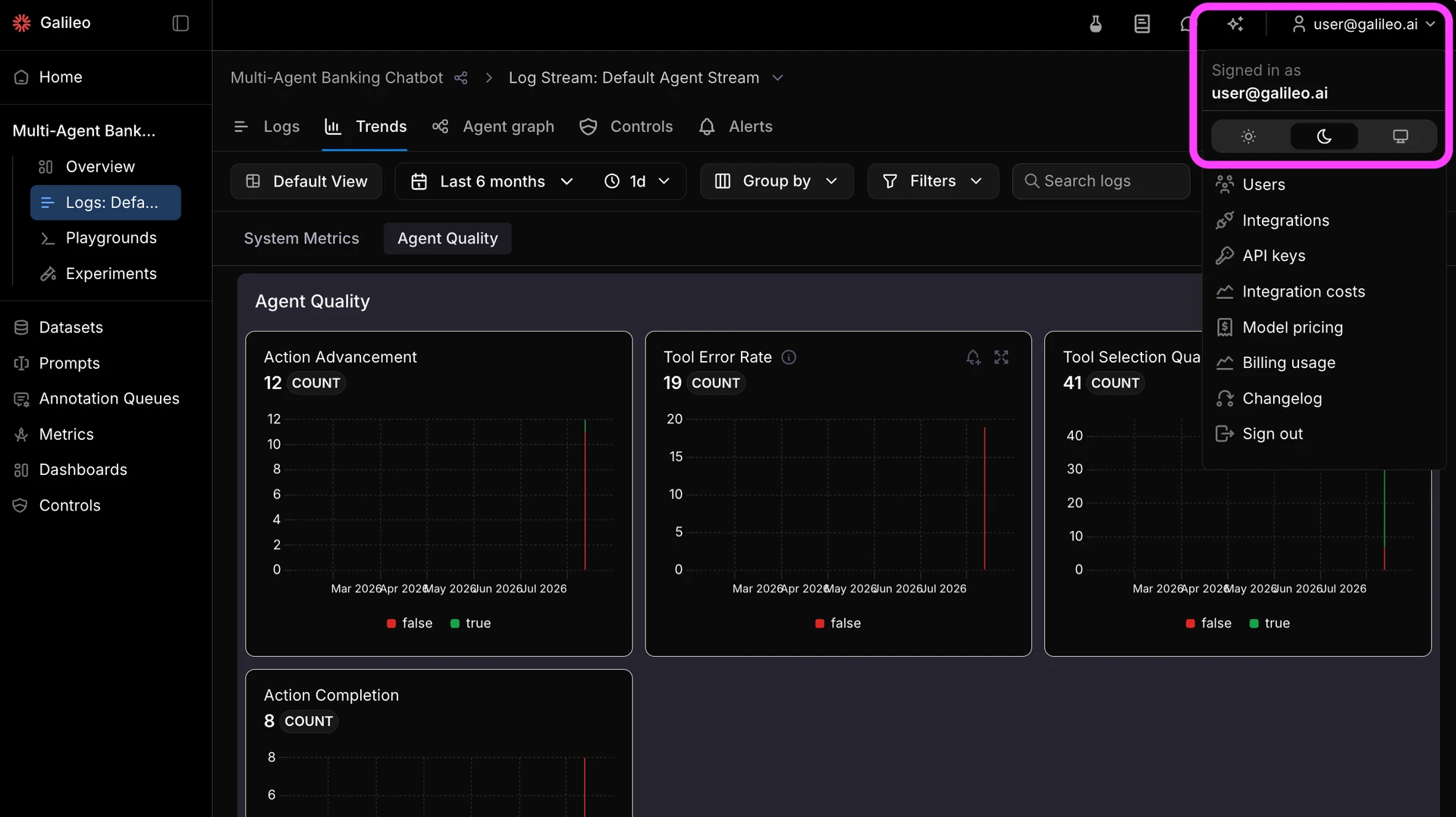Choose system theme monitor toggle

click(x=1400, y=137)
